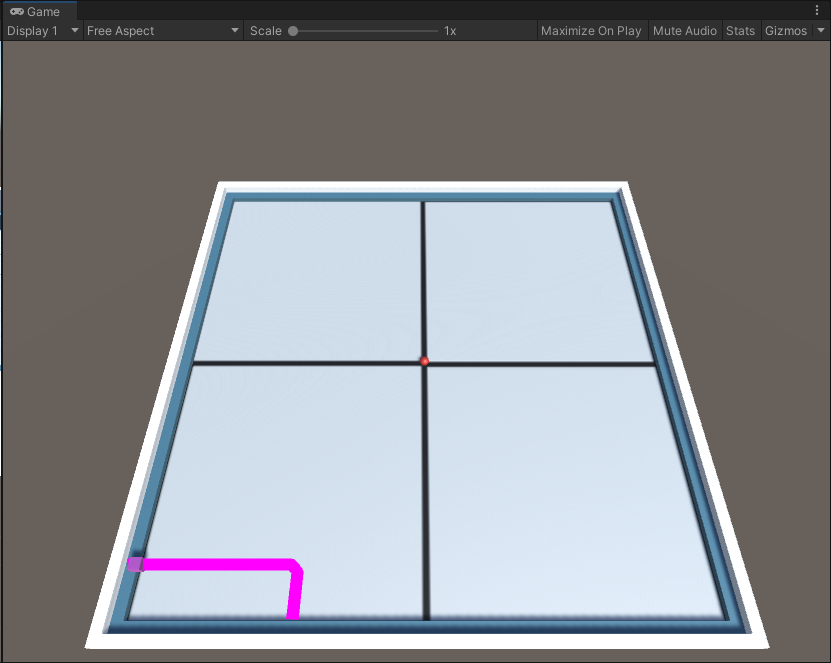Click the snake's head square
This screenshot has width=831, height=663.
(136, 564)
